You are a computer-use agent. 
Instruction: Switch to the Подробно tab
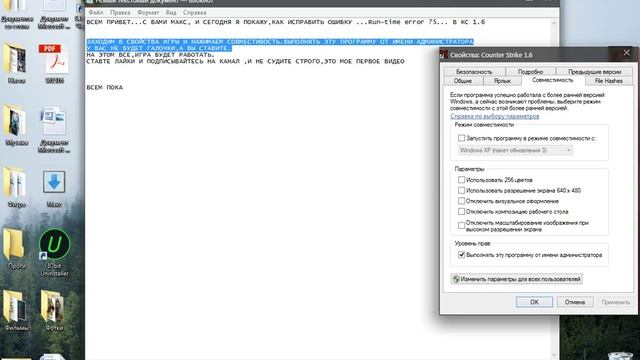531,71
